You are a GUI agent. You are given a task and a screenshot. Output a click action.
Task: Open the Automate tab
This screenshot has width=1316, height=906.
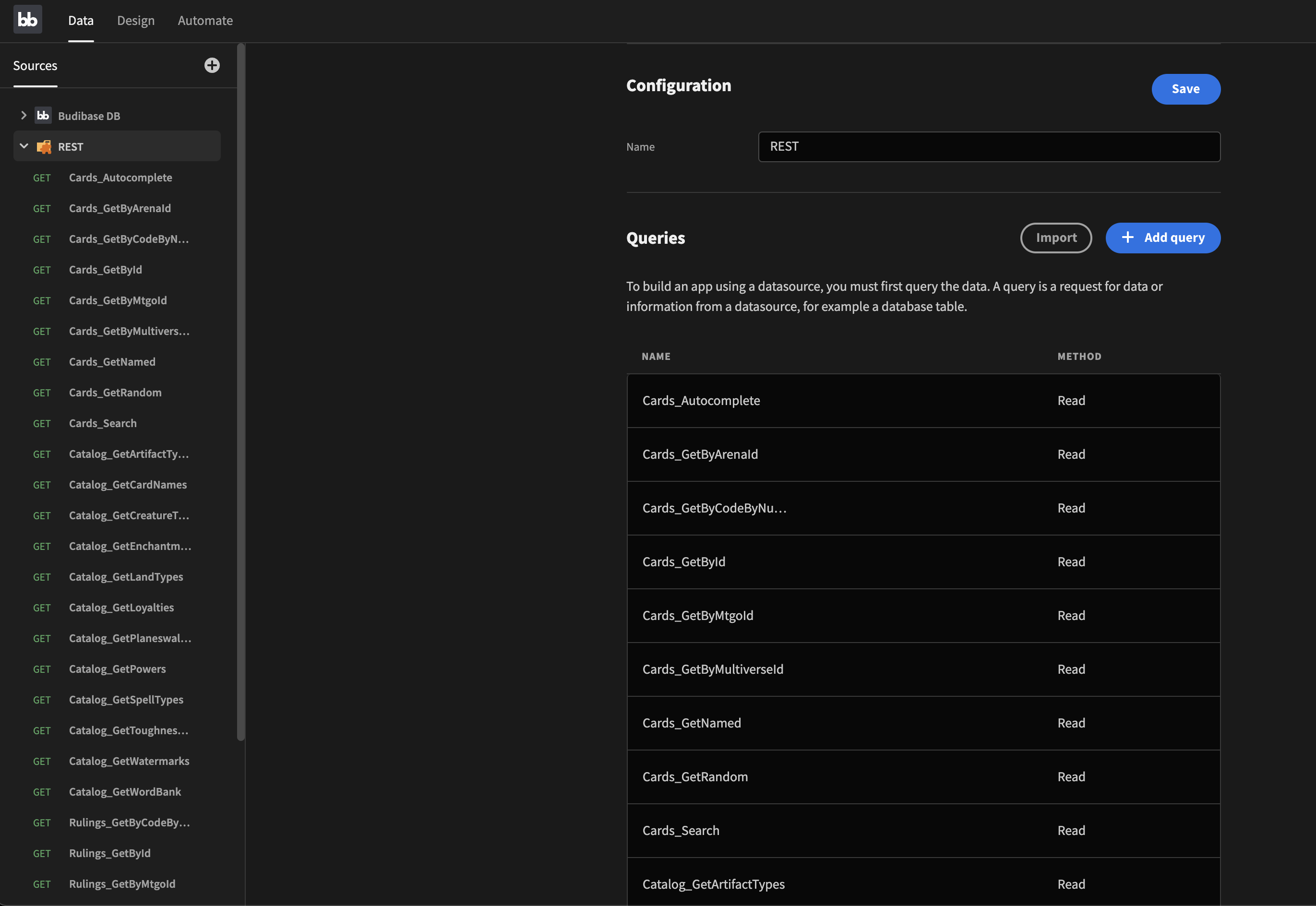pyautogui.click(x=205, y=21)
